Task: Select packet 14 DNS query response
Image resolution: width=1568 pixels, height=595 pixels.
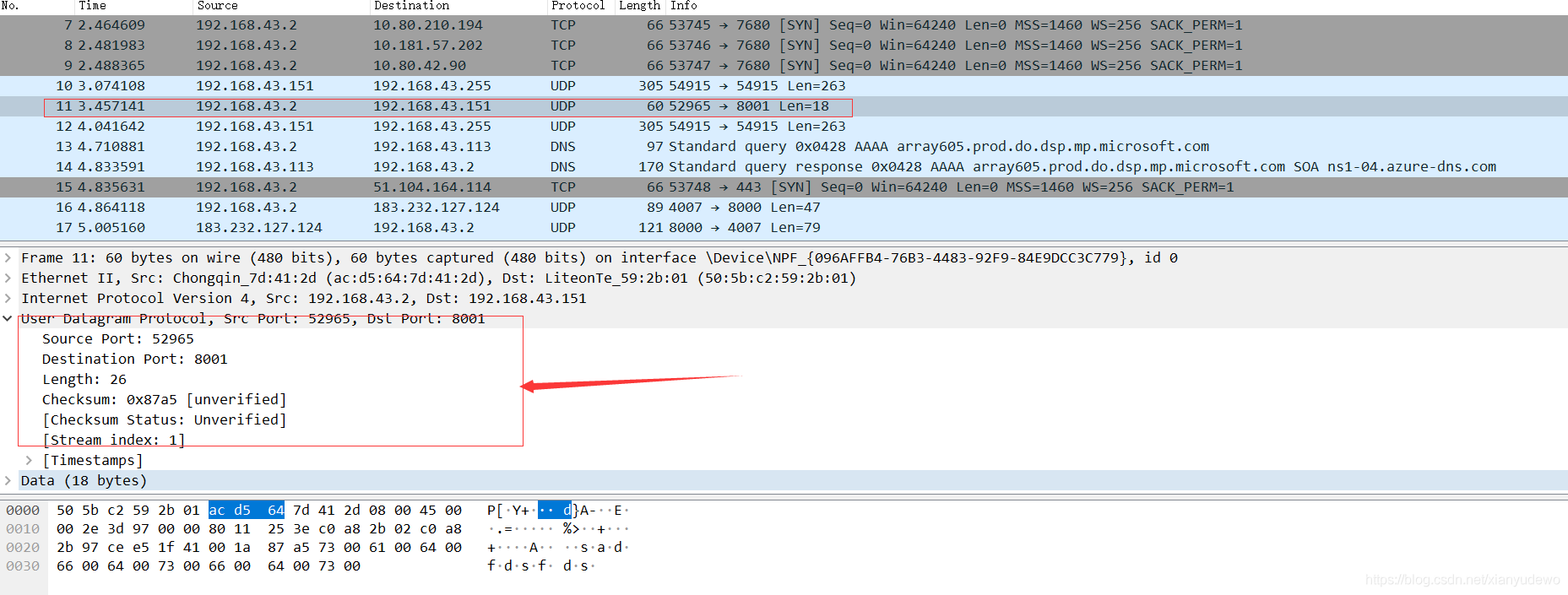Action: 784,167
